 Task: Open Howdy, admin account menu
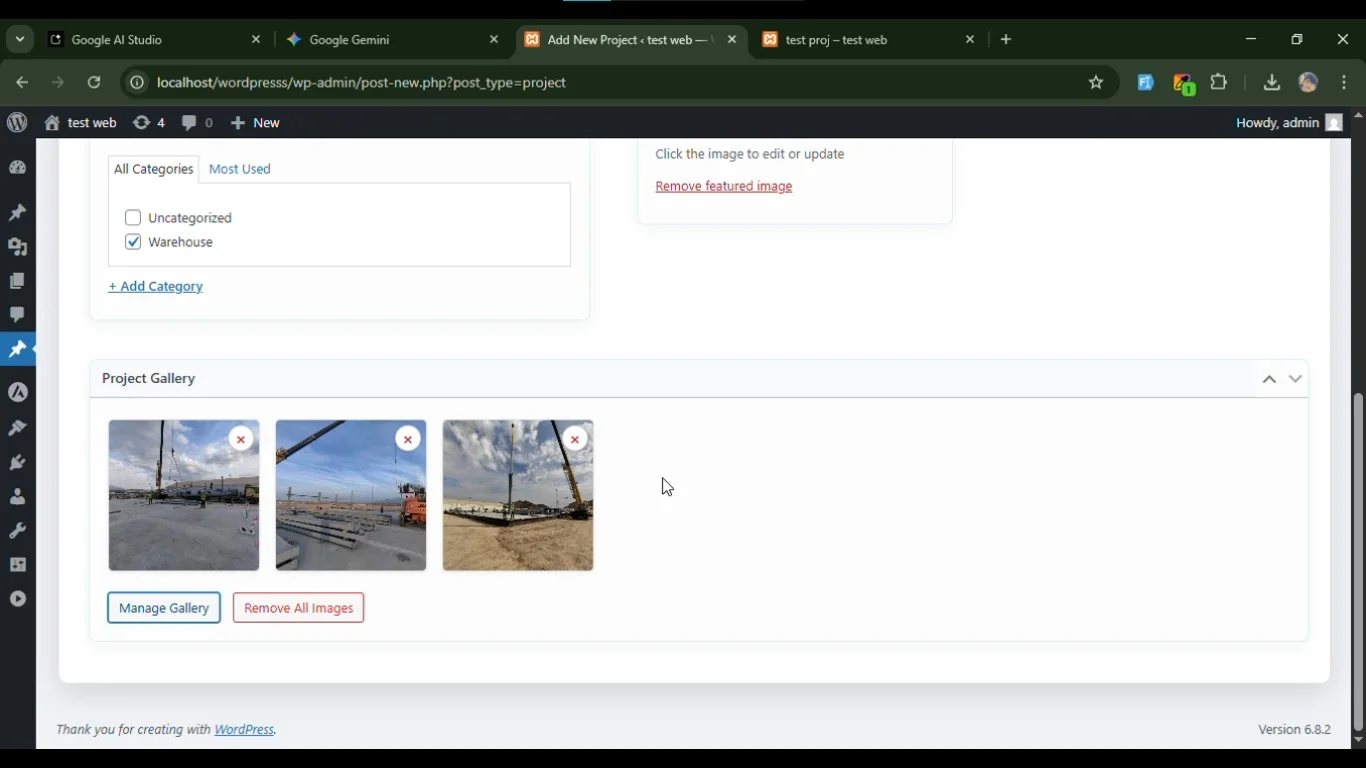click(1289, 123)
